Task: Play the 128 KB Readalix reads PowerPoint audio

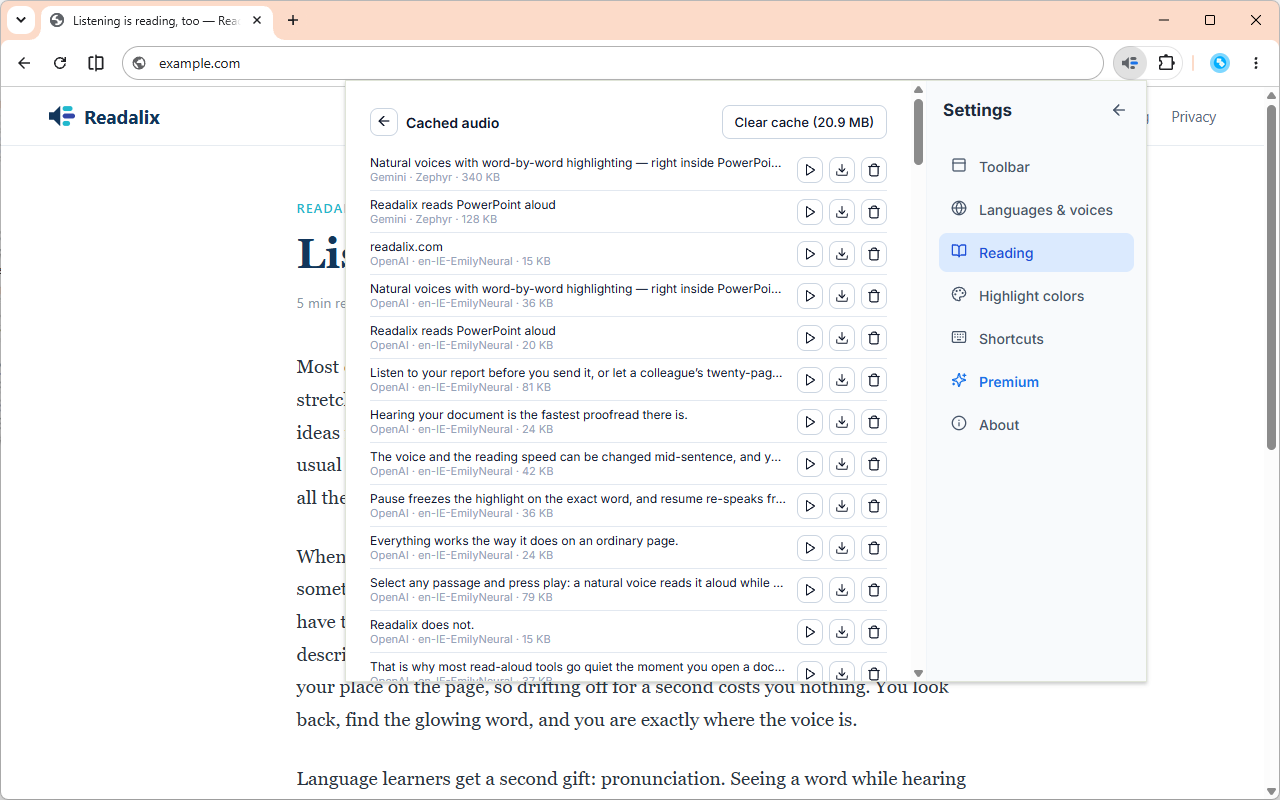Action: (x=810, y=212)
